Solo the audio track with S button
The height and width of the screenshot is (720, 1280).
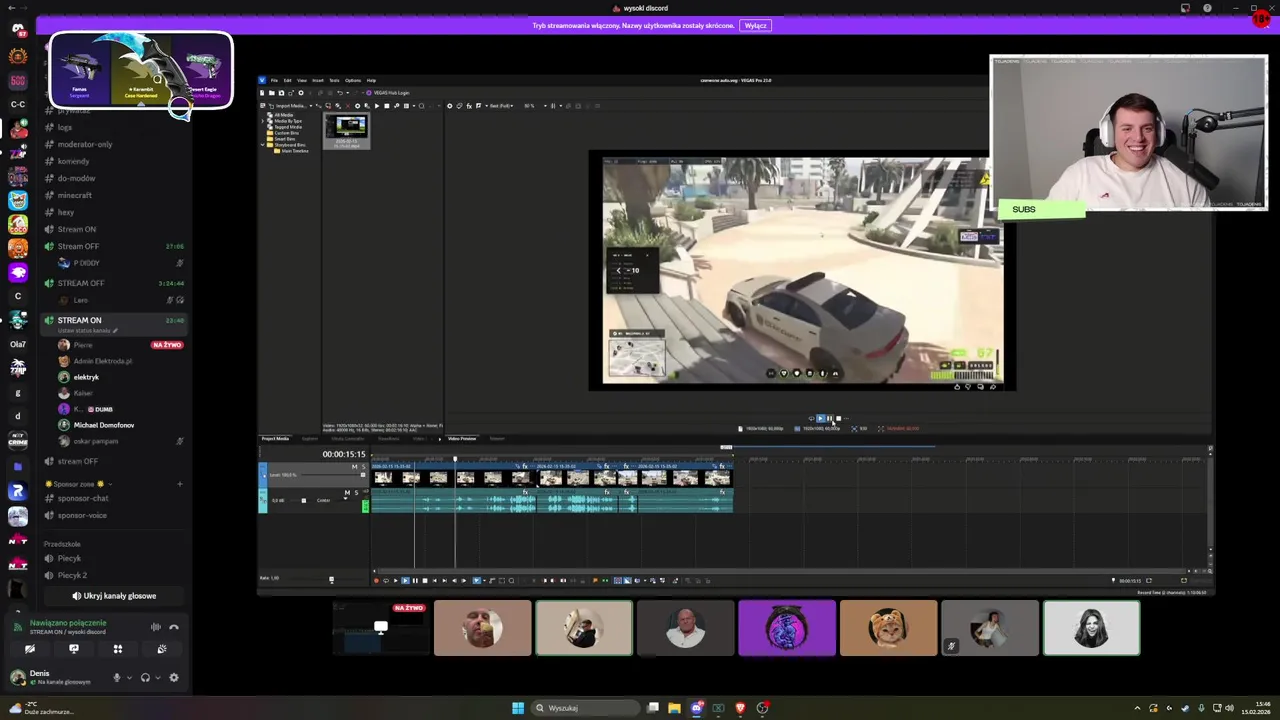356,493
